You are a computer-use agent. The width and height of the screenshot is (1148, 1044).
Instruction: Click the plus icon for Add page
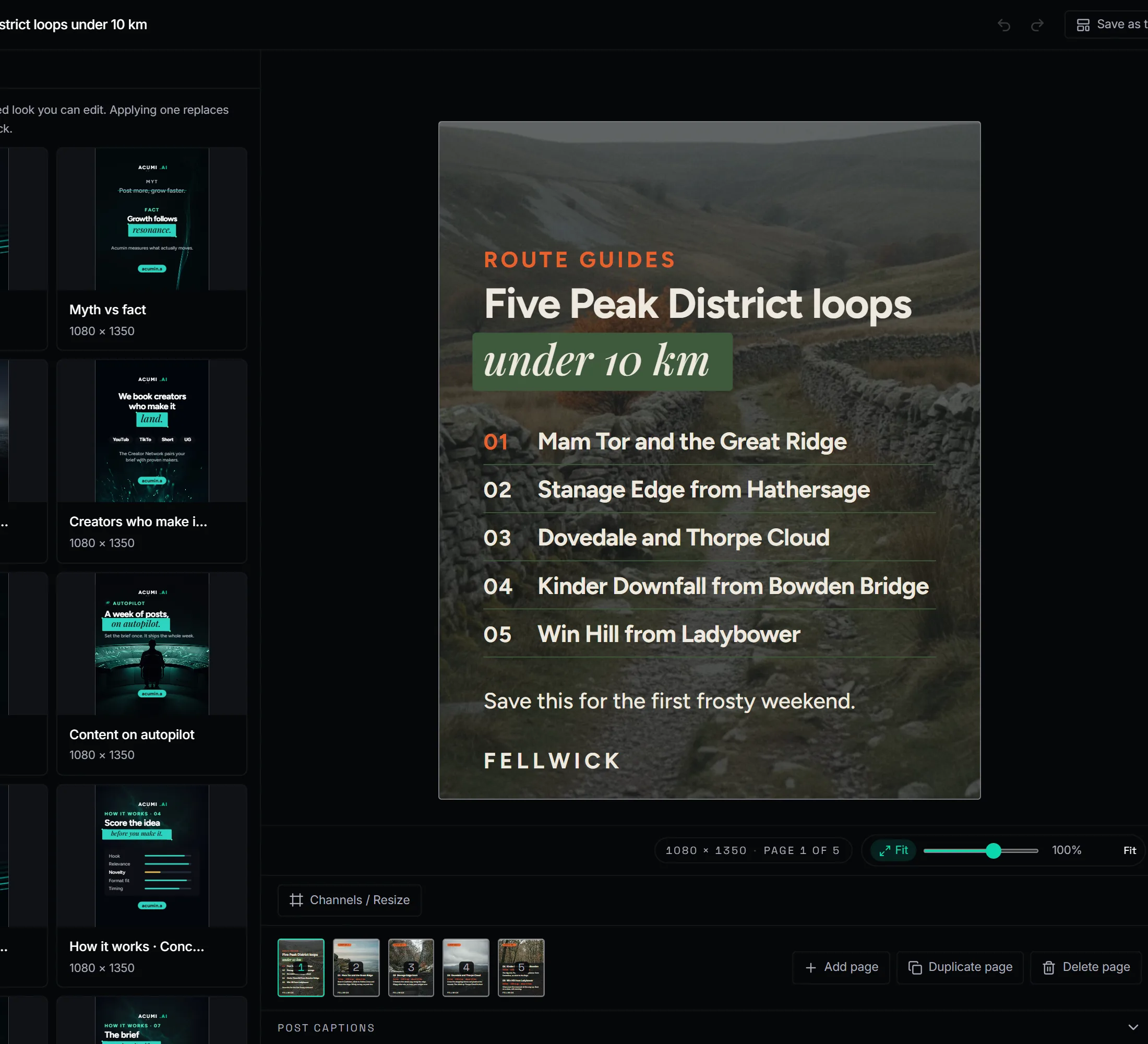tap(811, 968)
